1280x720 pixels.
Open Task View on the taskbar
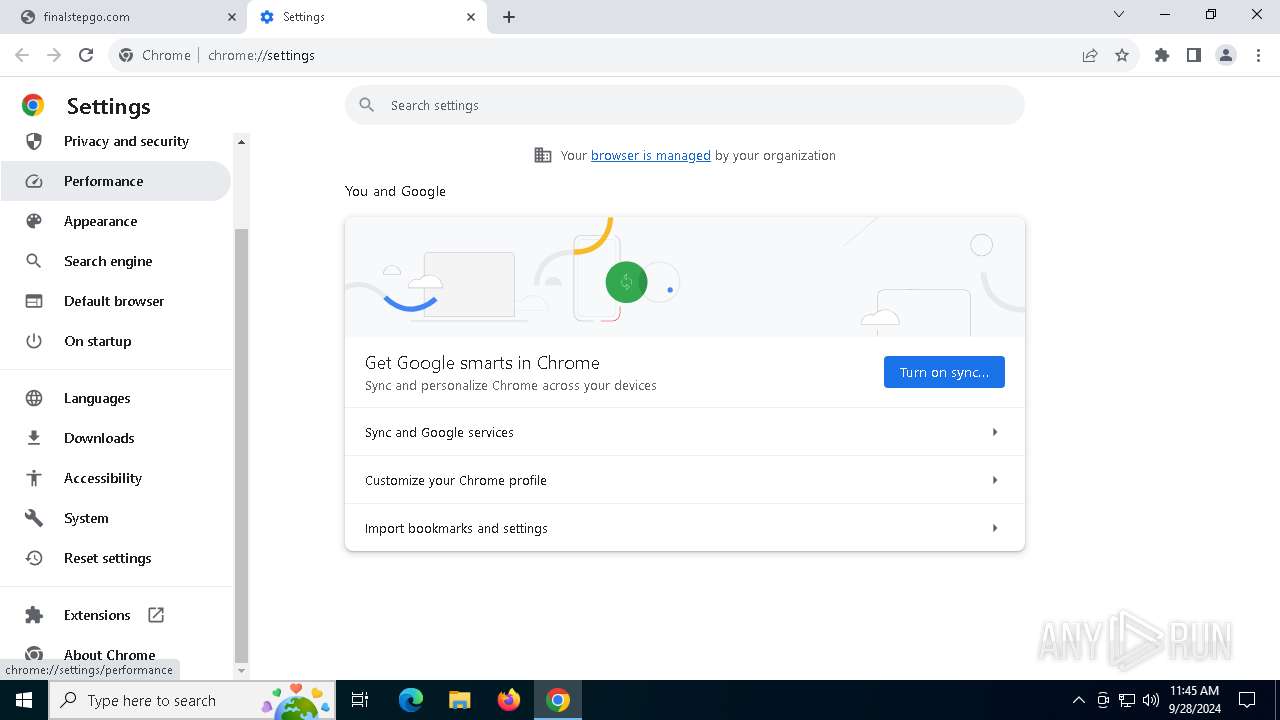[x=360, y=700]
